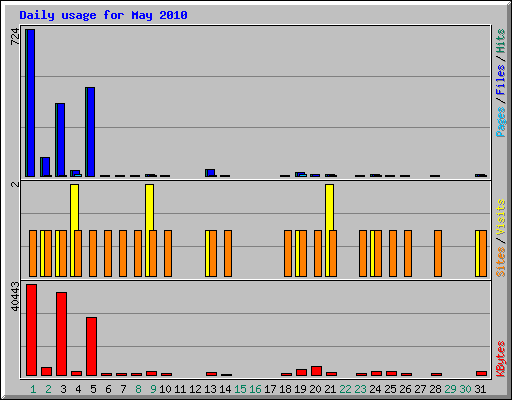
Task: Click the 'Daily usage for May 2010' title
Action: (103, 15)
